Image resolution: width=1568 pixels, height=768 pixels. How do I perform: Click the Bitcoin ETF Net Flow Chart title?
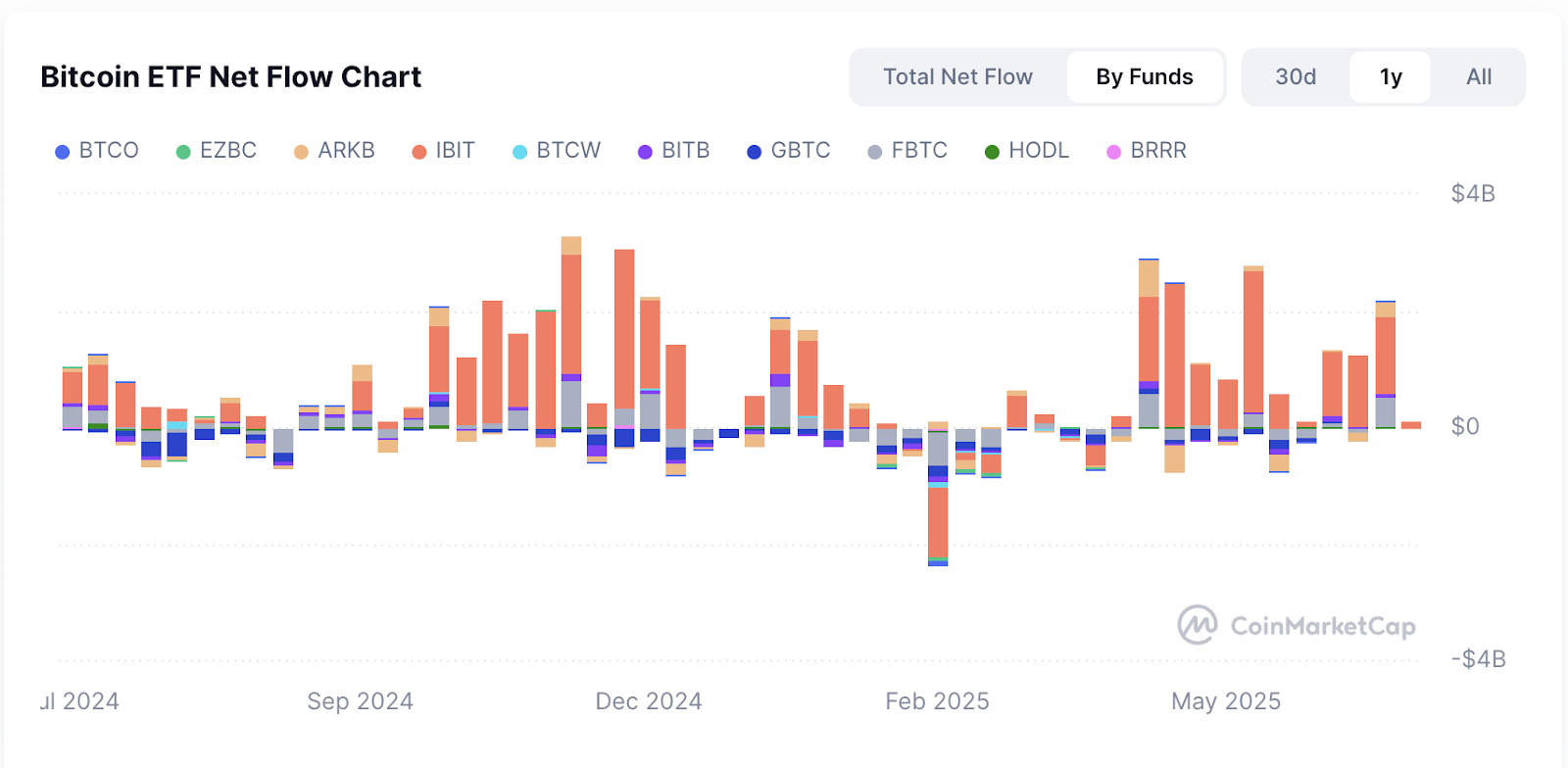[231, 77]
